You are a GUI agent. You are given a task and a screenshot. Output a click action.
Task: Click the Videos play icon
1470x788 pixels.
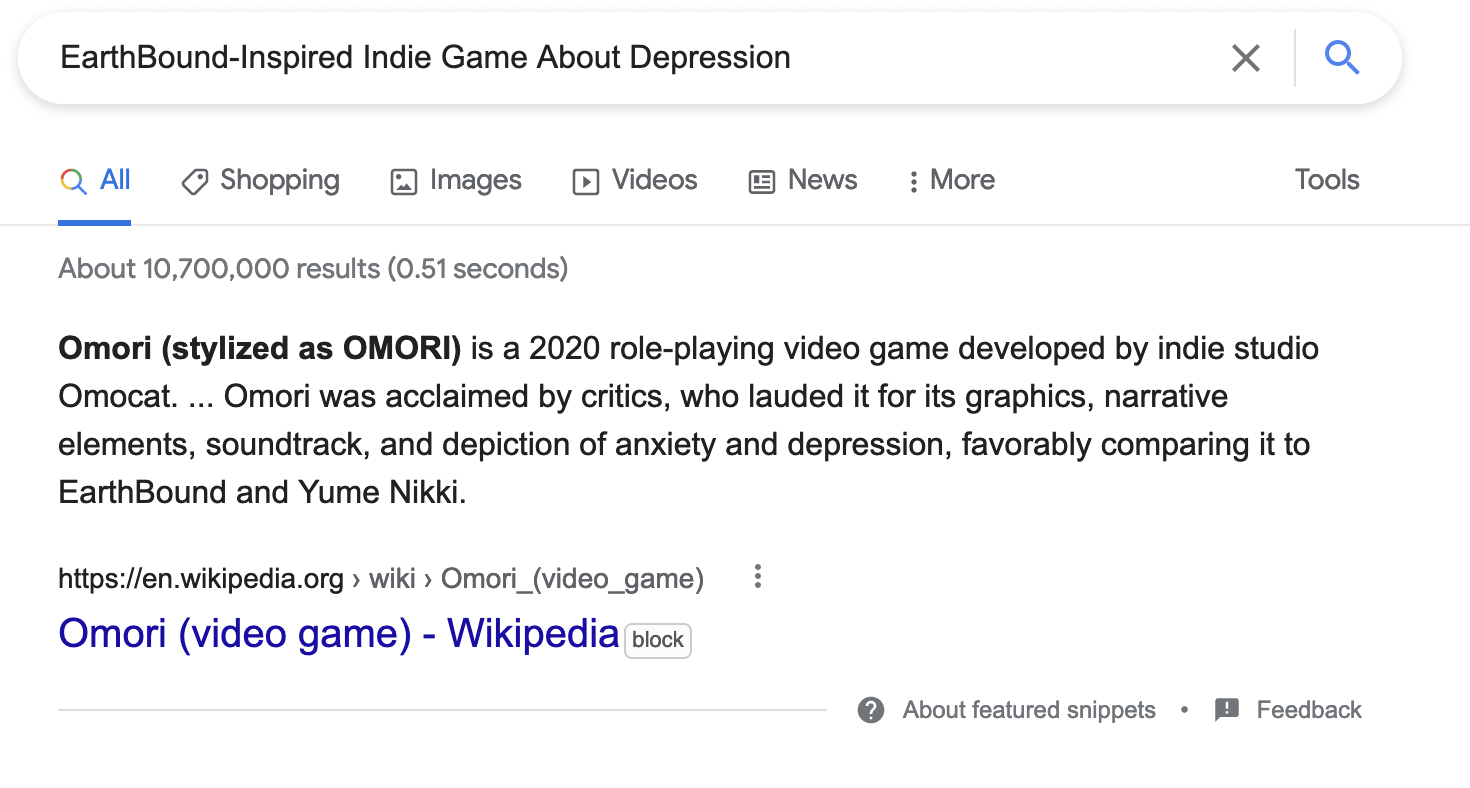(585, 181)
